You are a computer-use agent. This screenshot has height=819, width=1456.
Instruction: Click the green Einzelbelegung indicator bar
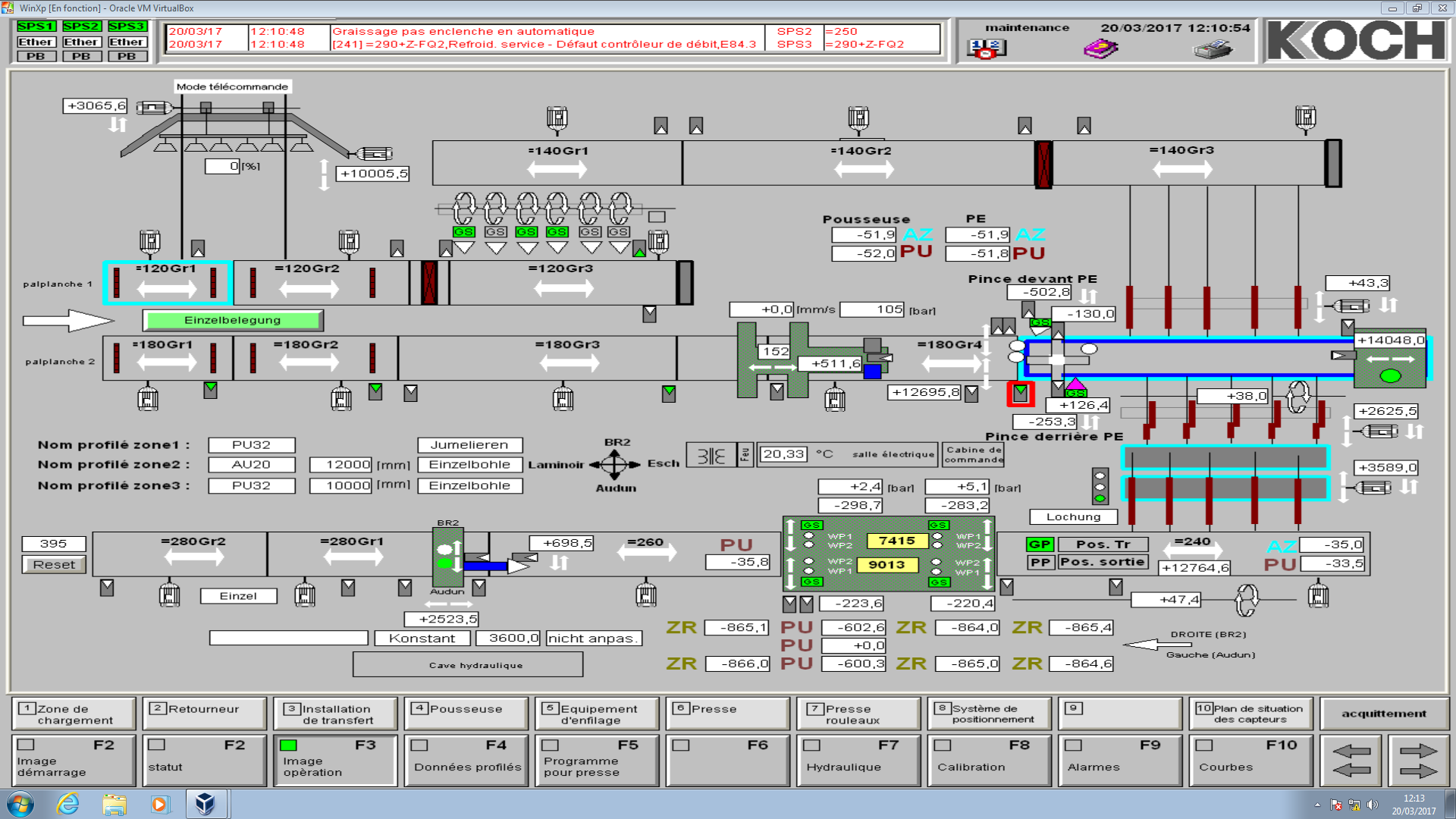point(232,320)
